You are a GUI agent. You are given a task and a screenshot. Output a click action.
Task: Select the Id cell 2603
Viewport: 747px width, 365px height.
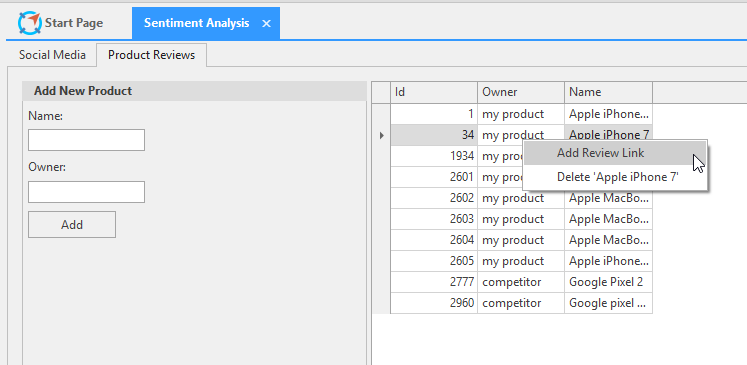[434, 219]
